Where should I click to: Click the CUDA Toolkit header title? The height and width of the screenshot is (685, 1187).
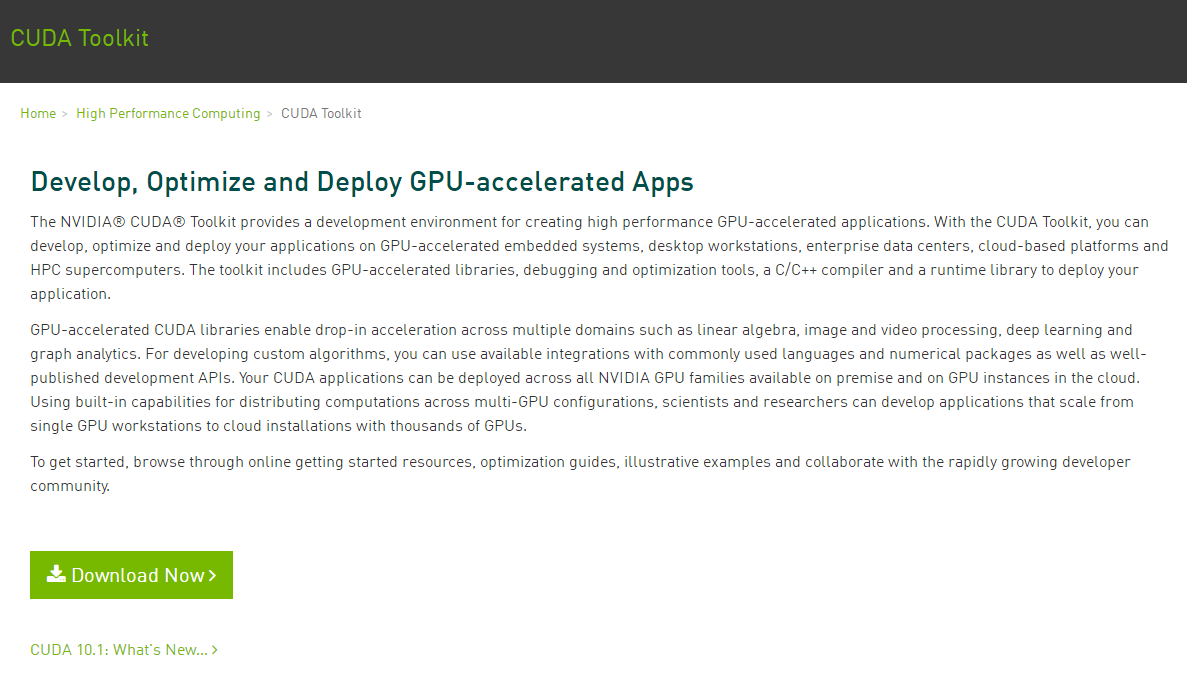[x=79, y=38]
